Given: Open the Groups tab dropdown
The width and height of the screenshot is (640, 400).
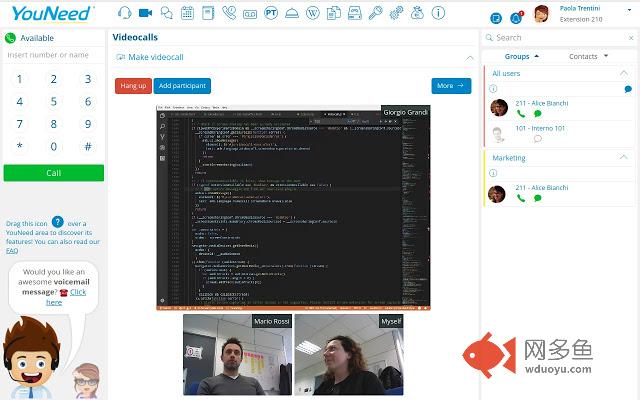Looking at the screenshot, I should point(522,56).
